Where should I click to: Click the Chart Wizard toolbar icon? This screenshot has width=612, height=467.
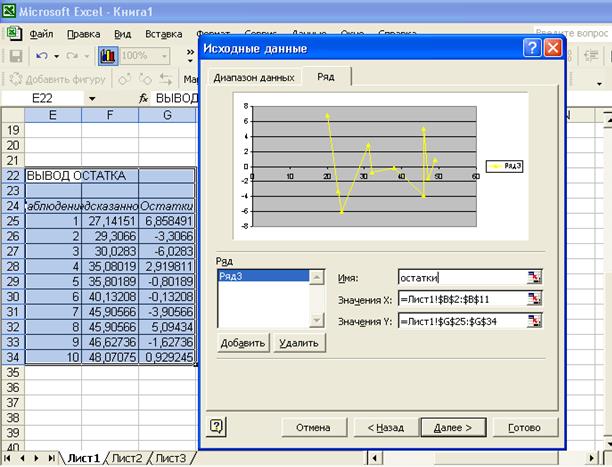110,55
